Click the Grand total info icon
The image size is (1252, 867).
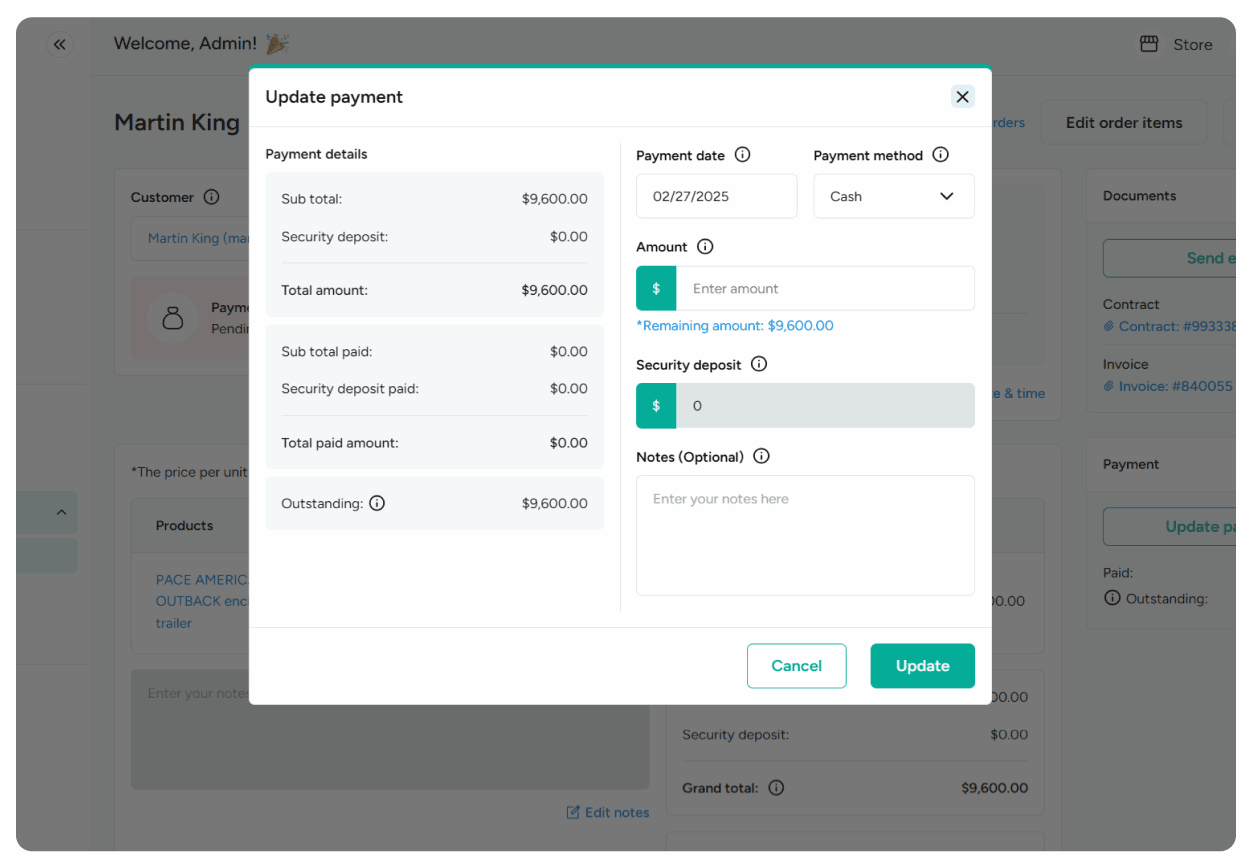click(x=777, y=788)
